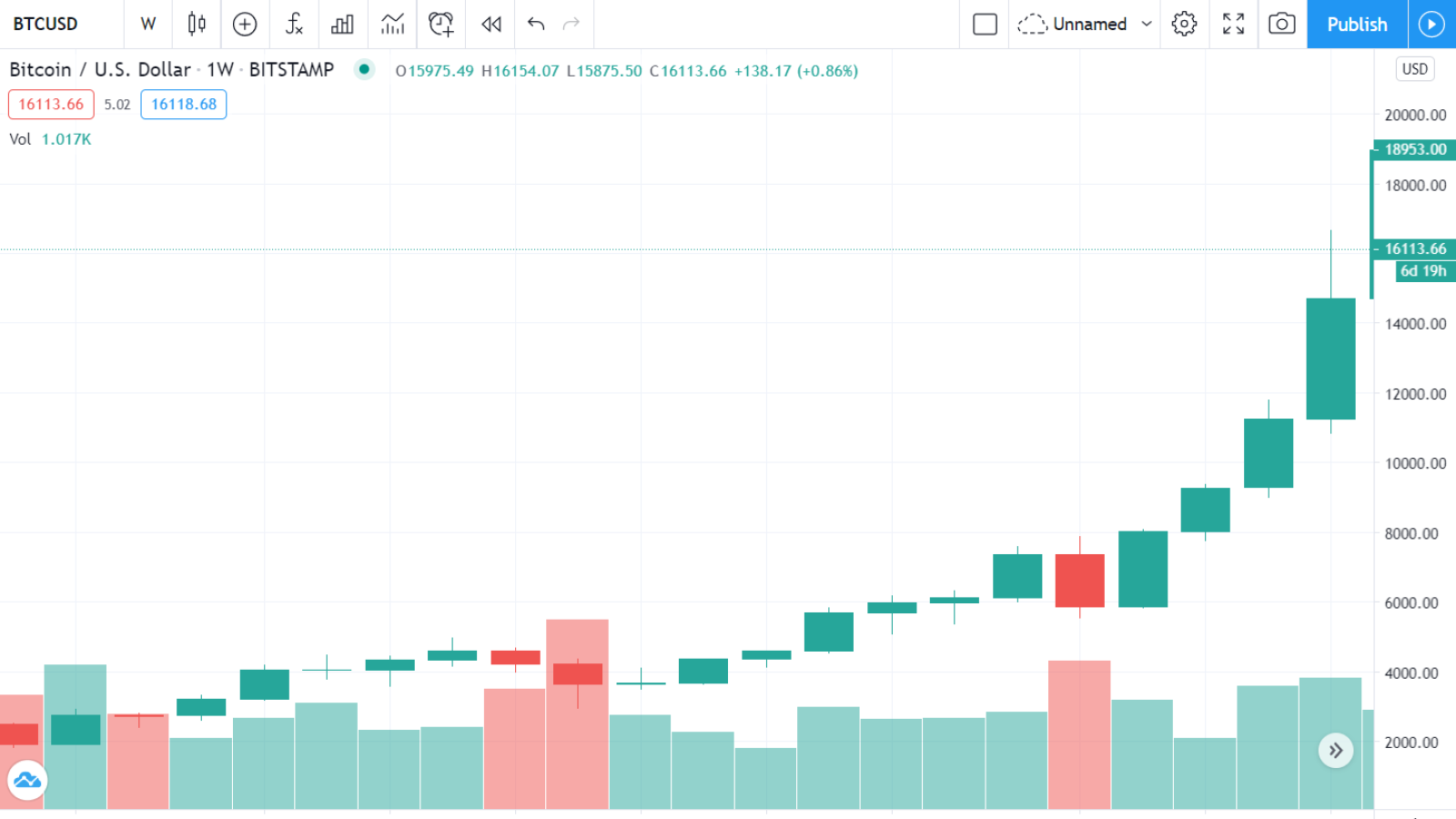Open the fx indicators menu
This screenshot has height=819, width=1456.
point(294,24)
